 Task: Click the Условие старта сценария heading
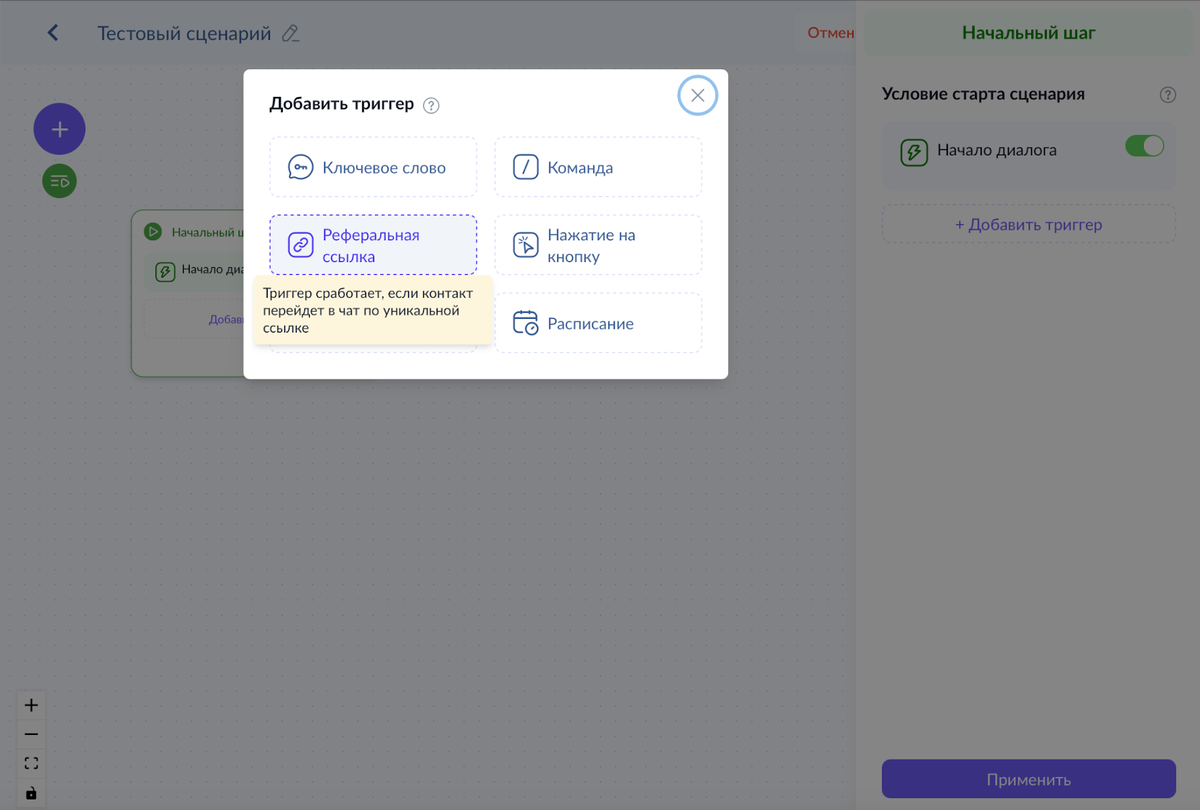coord(983,94)
